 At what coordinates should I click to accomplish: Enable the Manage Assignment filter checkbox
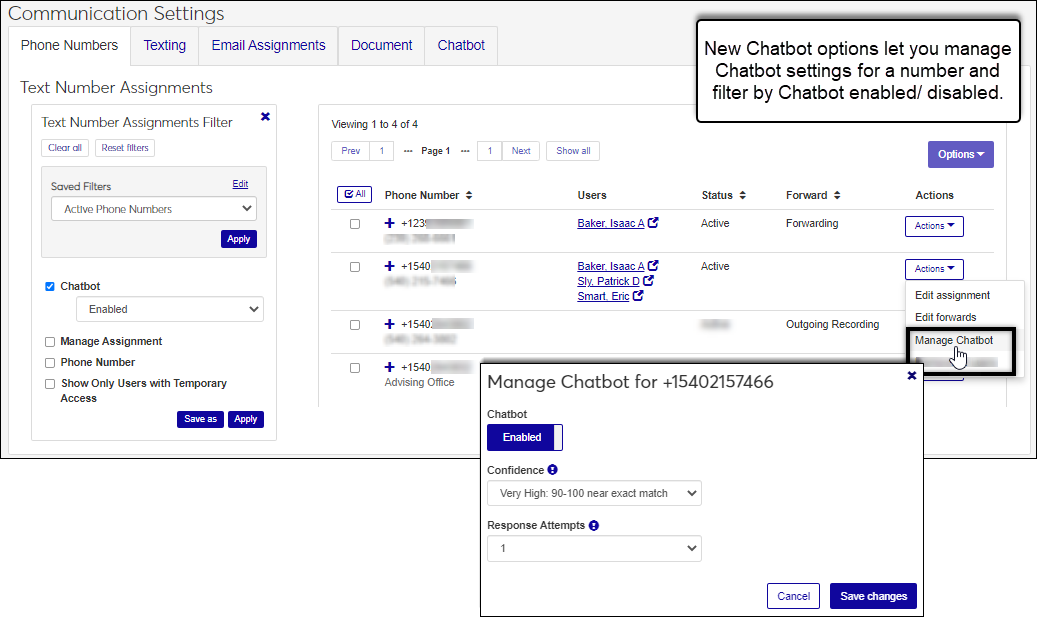pos(50,342)
